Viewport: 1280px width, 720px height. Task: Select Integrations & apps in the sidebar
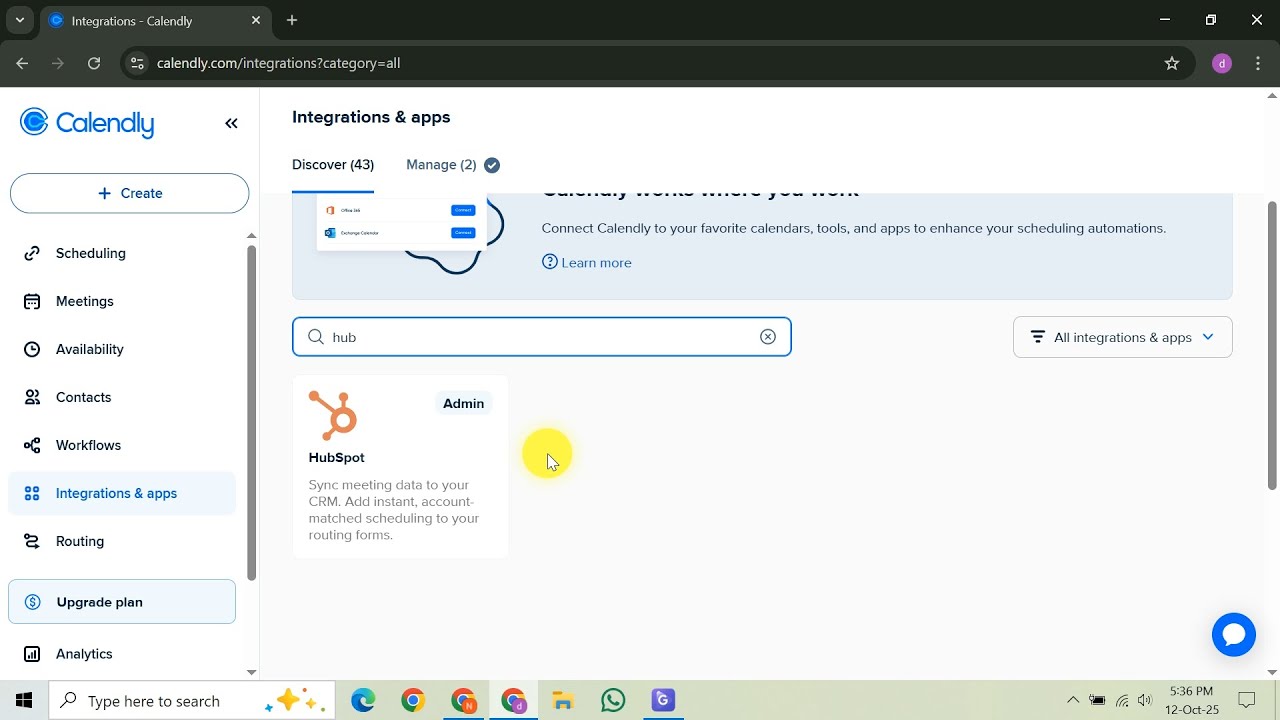[x=122, y=493]
